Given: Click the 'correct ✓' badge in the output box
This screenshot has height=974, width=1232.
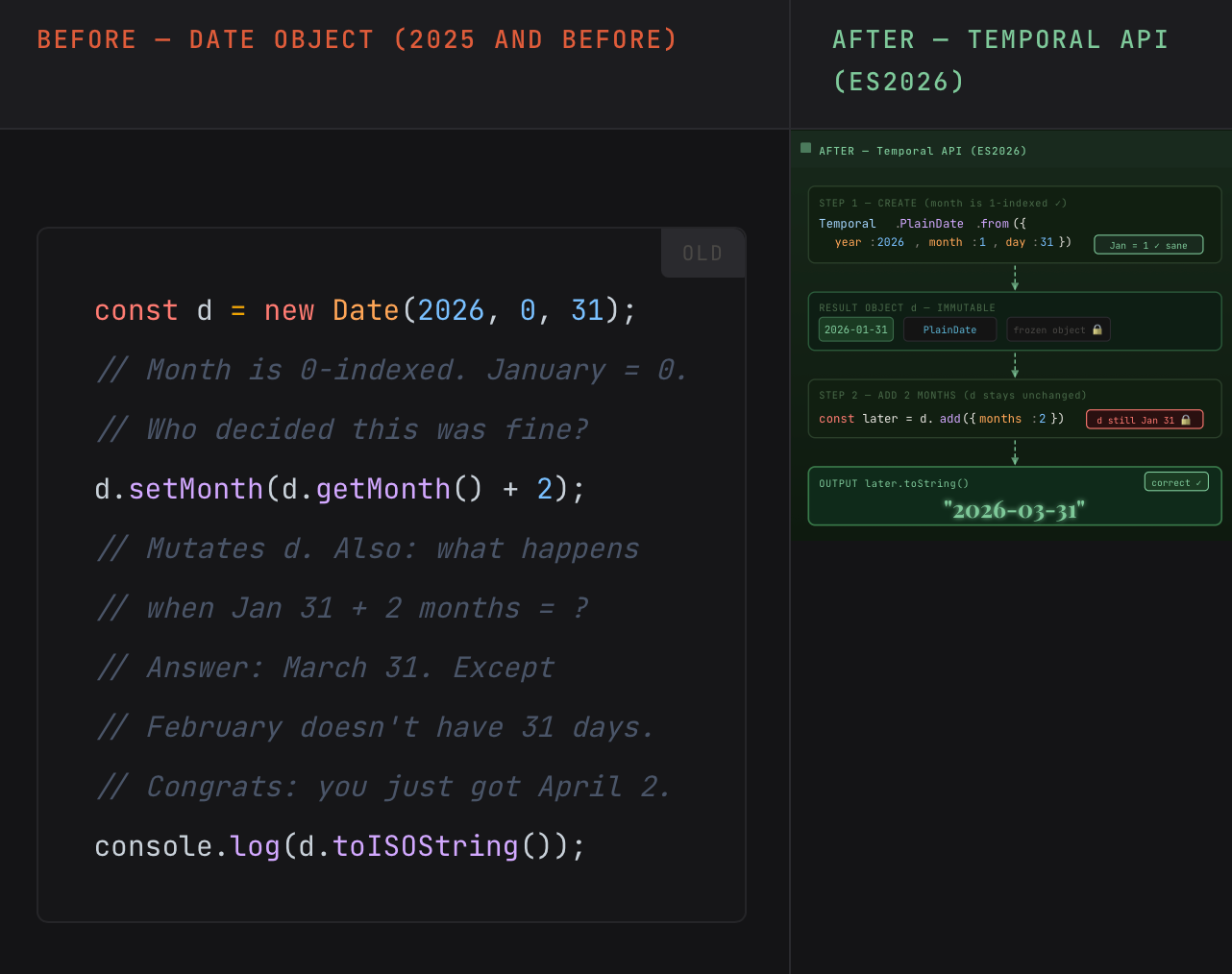Looking at the screenshot, I should pos(1176,482).
